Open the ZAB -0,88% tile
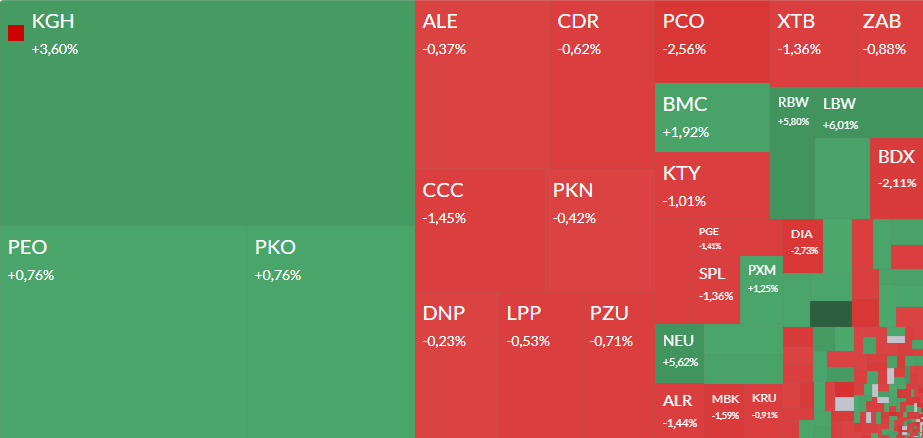 point(888,42)
